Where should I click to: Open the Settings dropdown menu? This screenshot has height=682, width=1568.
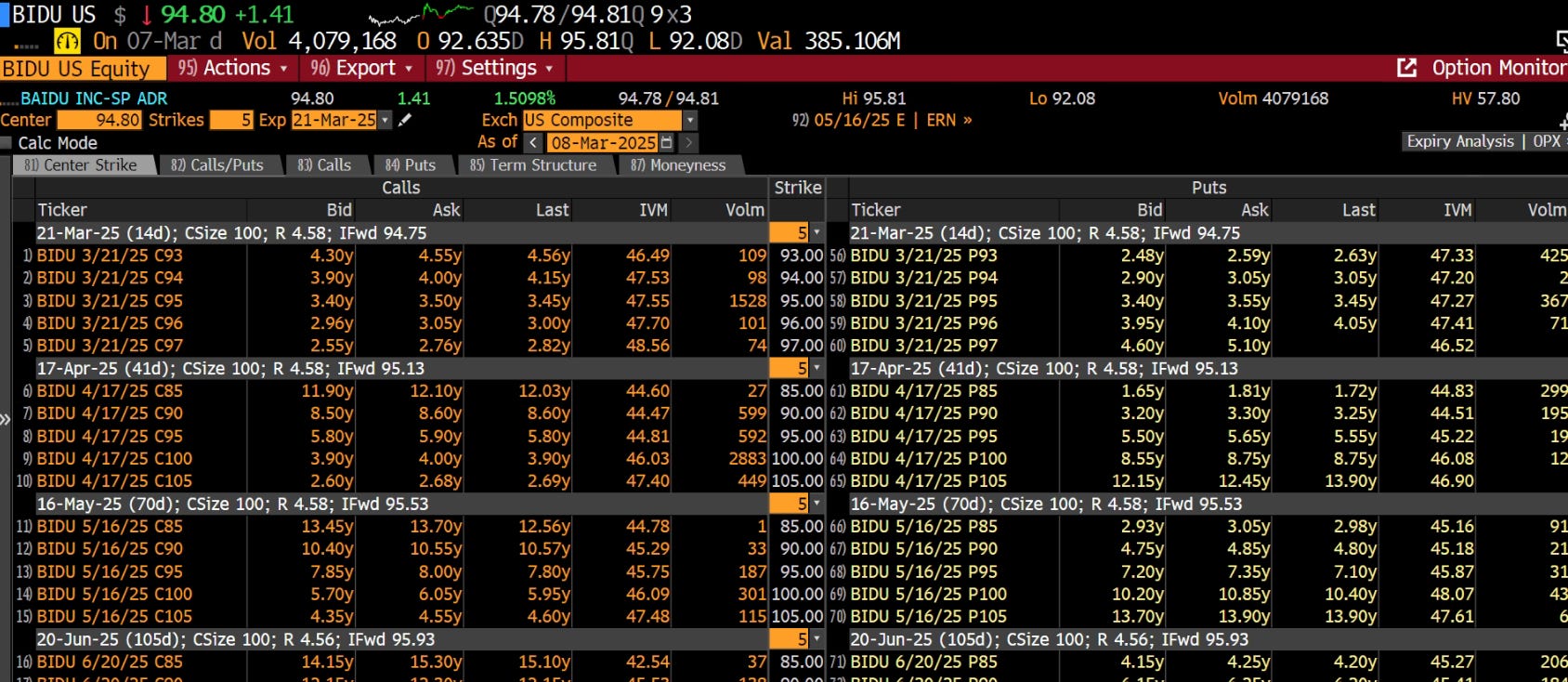point(494,68)
